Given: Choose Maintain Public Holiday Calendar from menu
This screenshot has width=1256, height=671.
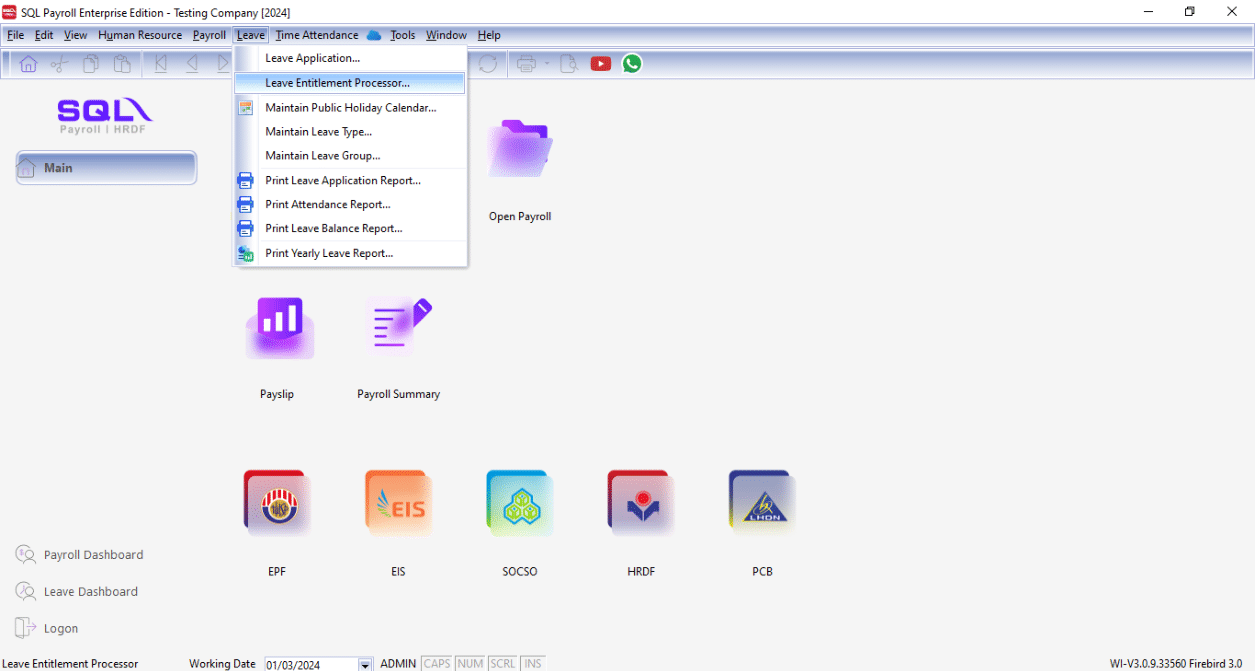Looking at the screenshot, I should point(350,108).
